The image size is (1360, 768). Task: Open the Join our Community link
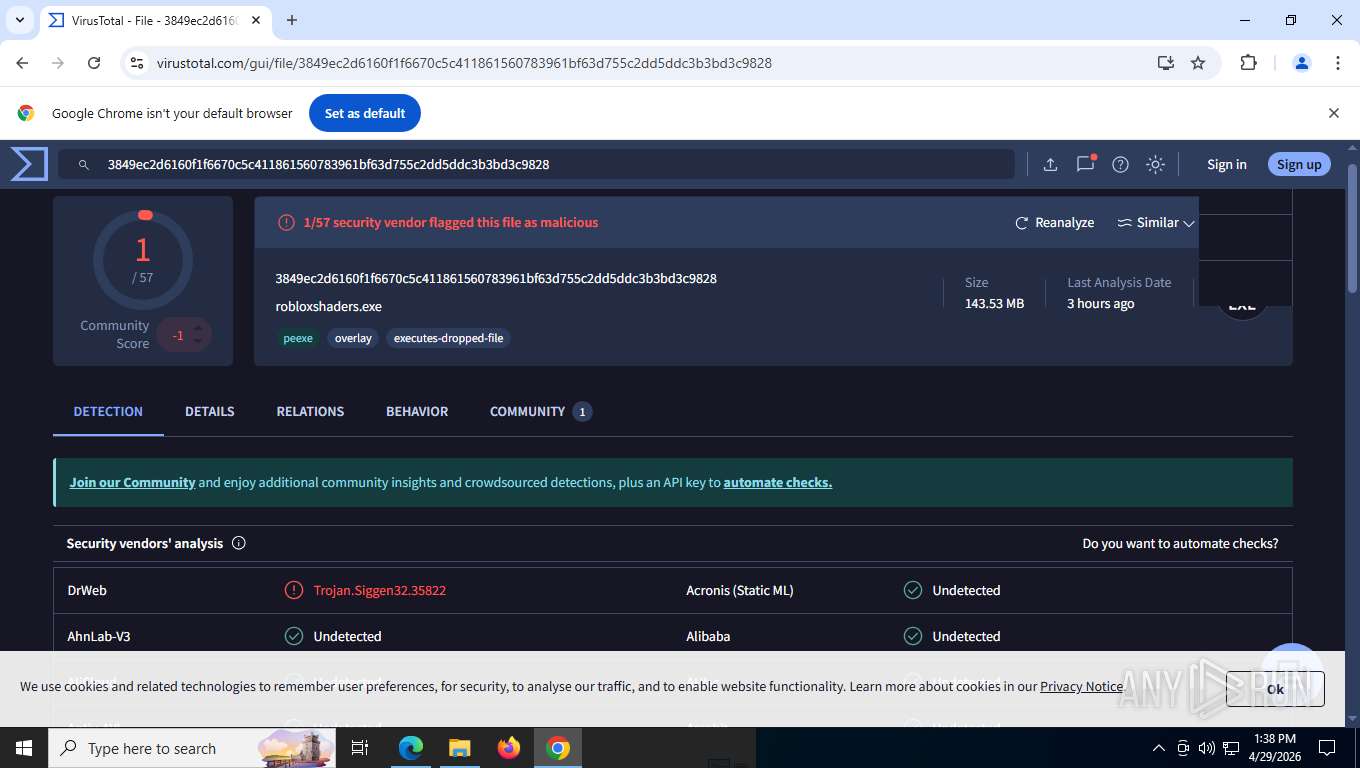tap(132, 482)
